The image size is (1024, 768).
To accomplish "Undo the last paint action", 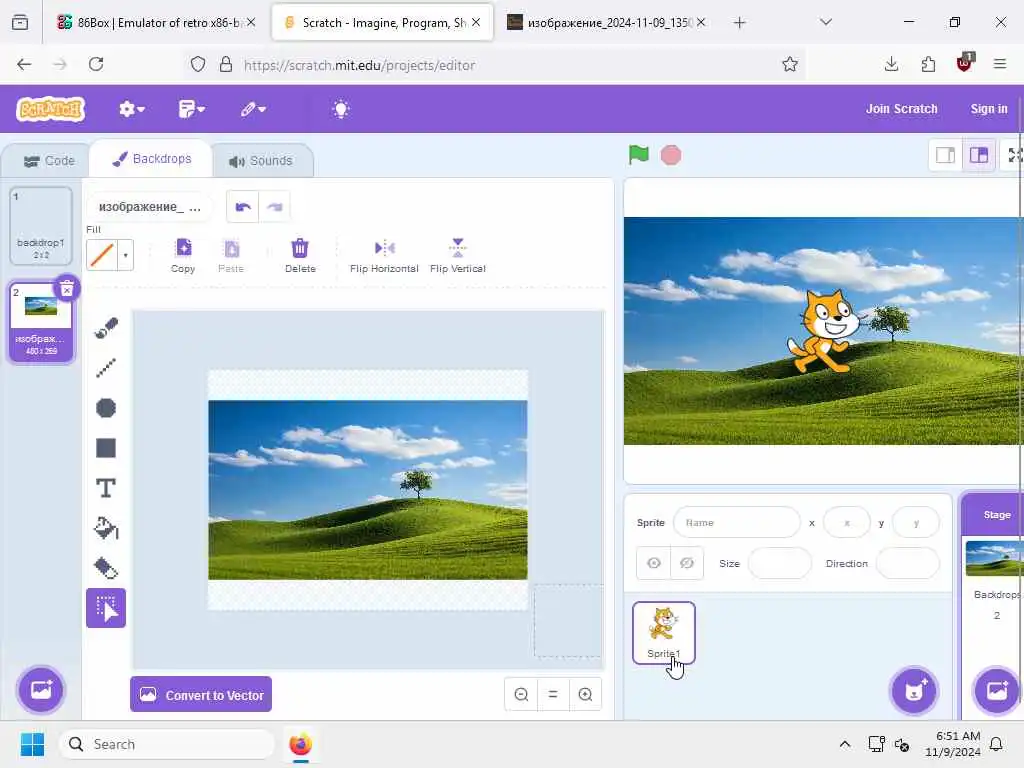I will 243,207.
